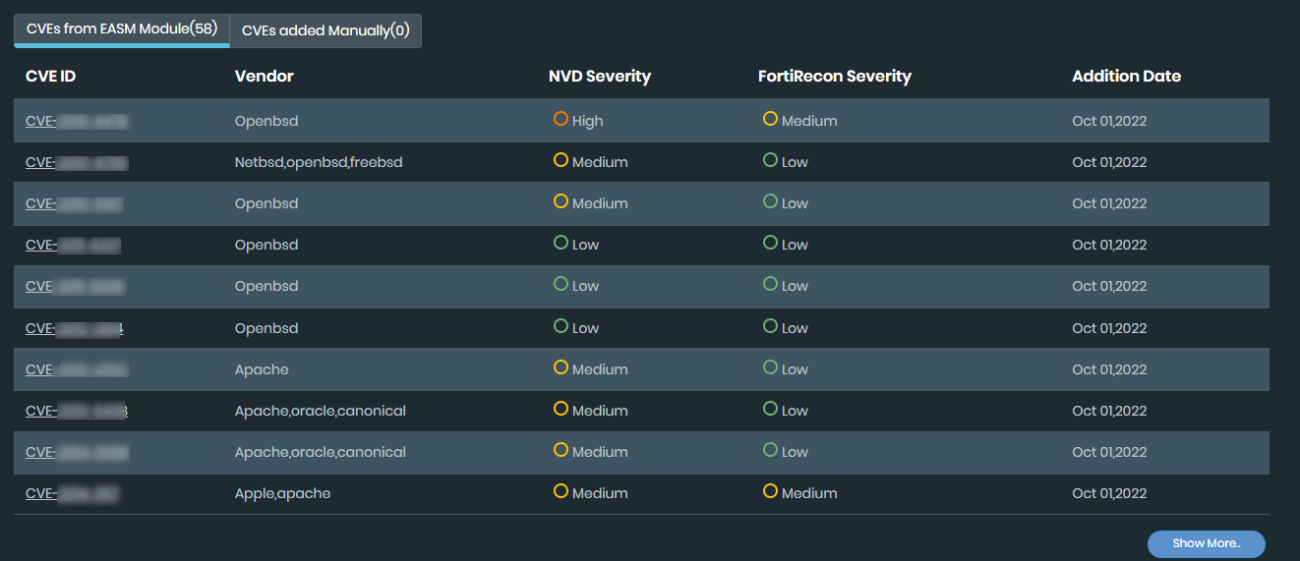
Task: Click FortiRecon Medium icon in Apple,apache row
Action: [x=770, y=492]
